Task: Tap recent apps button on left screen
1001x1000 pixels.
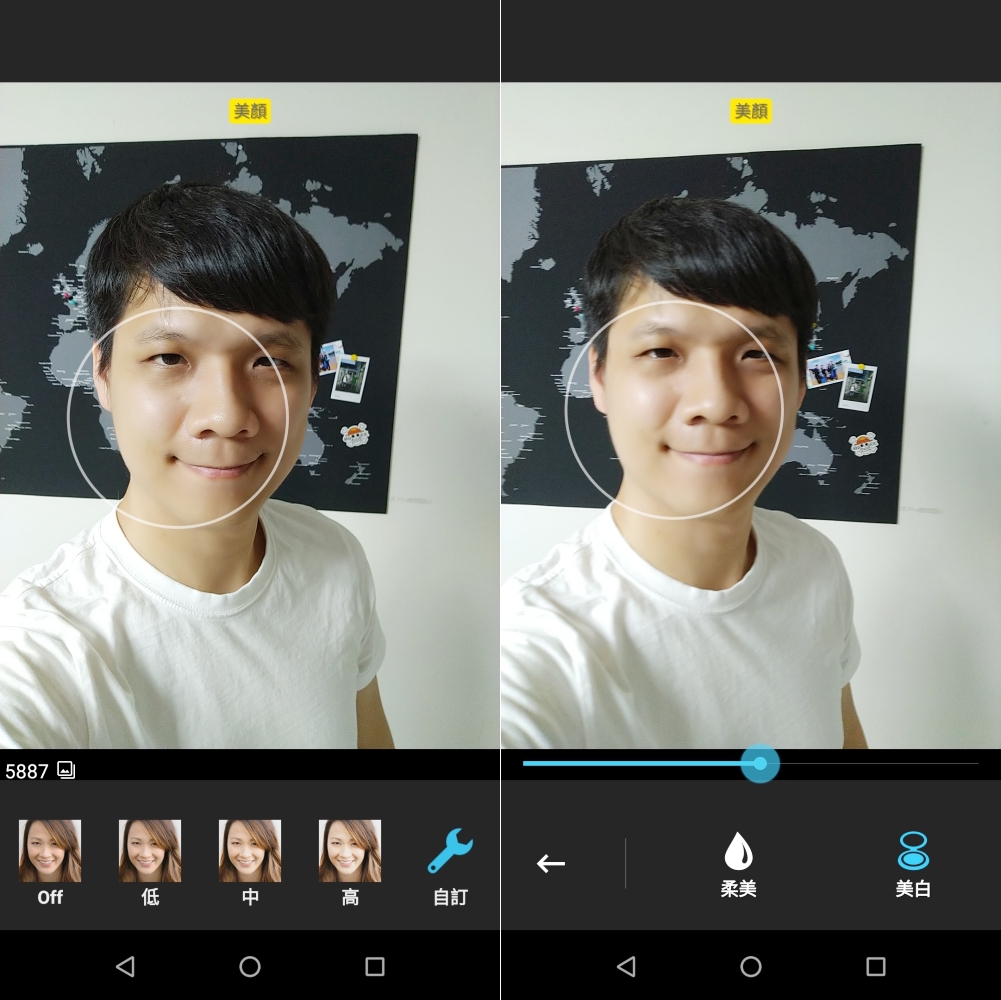Action: [x=375, y=966]
